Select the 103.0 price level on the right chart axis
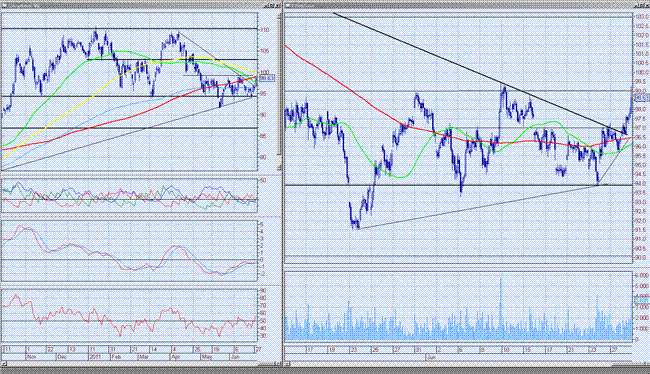 point(642,17)
